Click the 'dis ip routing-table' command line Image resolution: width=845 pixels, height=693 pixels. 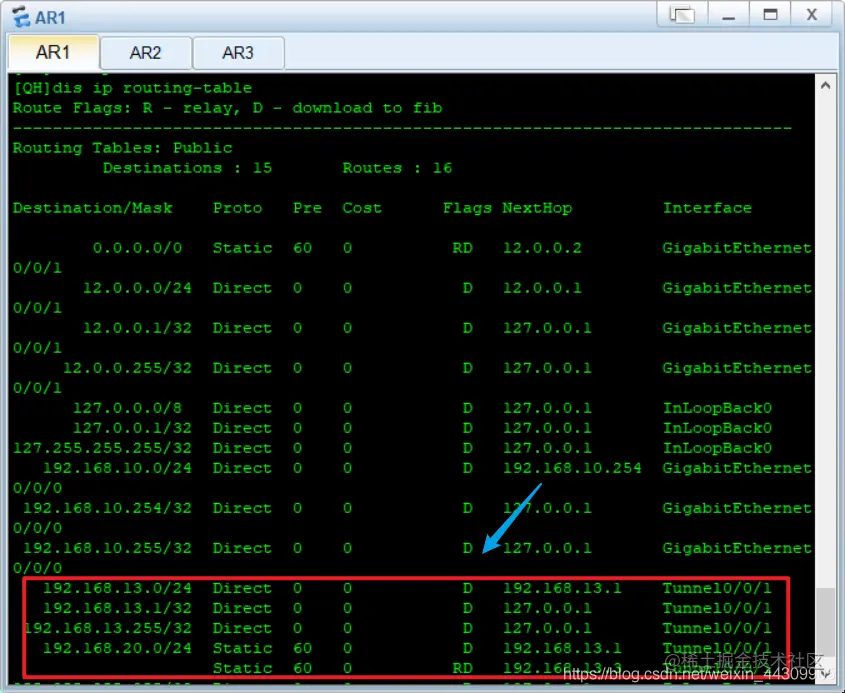click(133, 88)
